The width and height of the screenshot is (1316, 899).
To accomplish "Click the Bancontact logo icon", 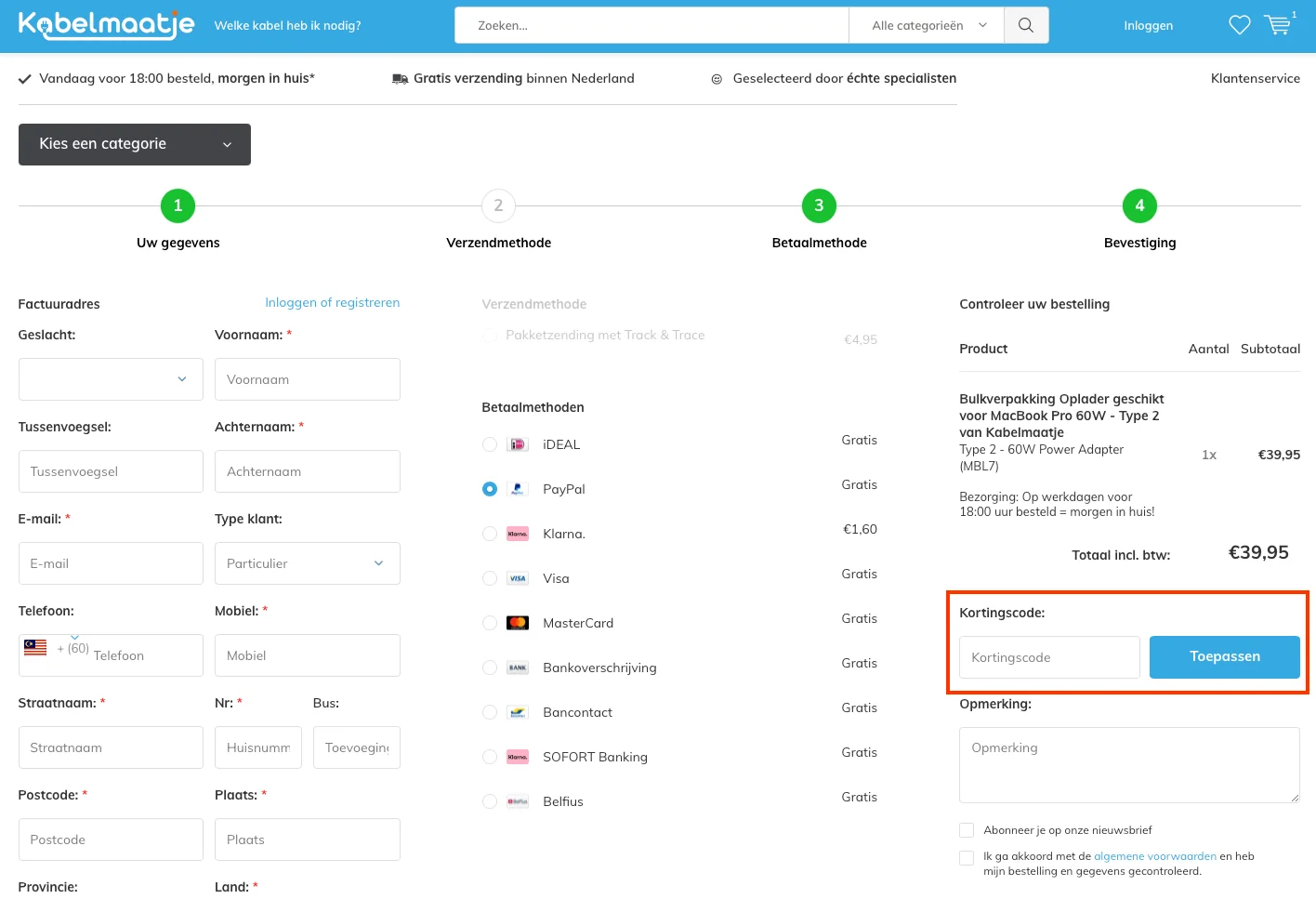I will [x=518, y=712].
